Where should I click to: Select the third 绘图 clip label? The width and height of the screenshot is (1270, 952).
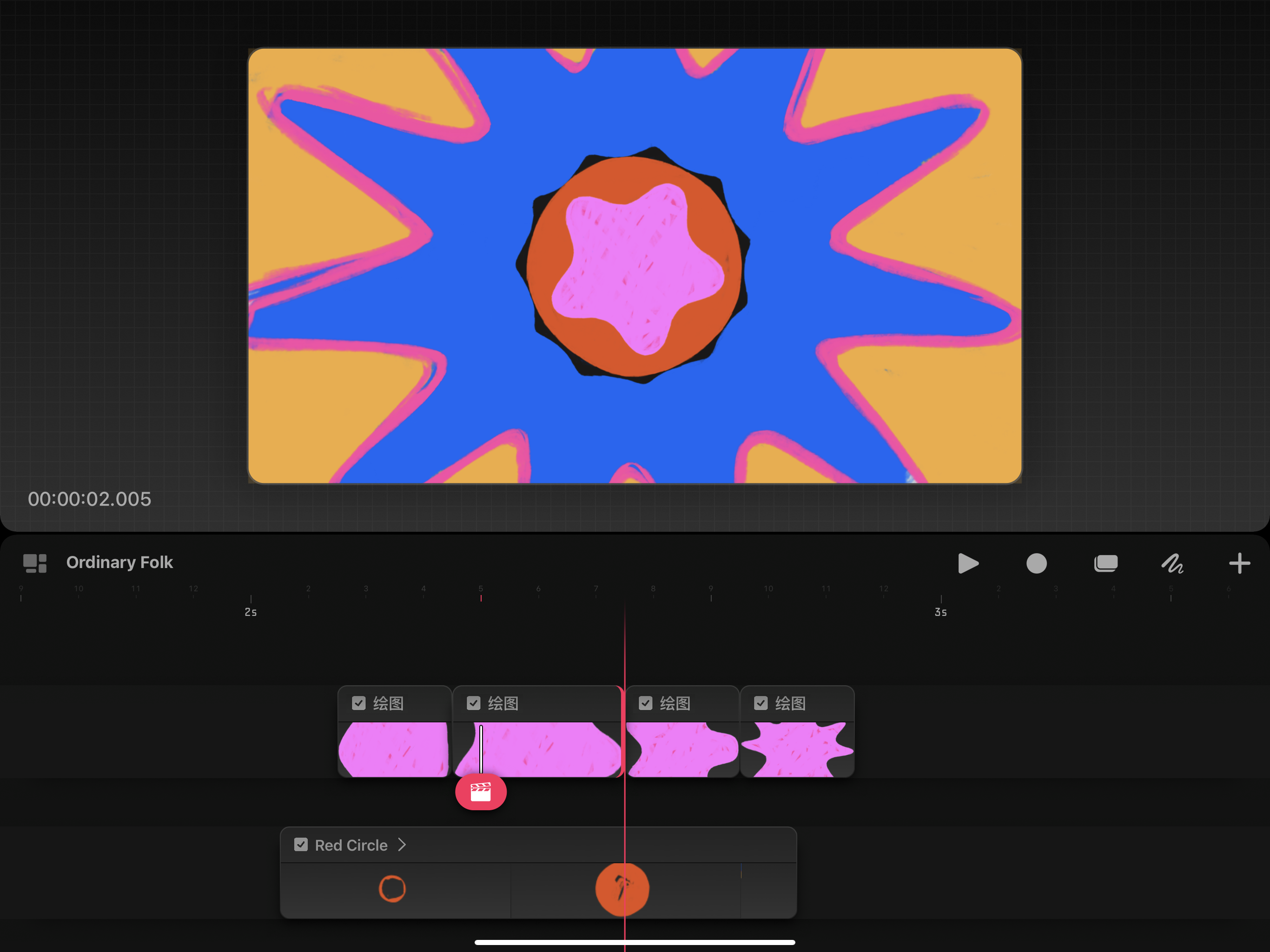pos(675,703)
